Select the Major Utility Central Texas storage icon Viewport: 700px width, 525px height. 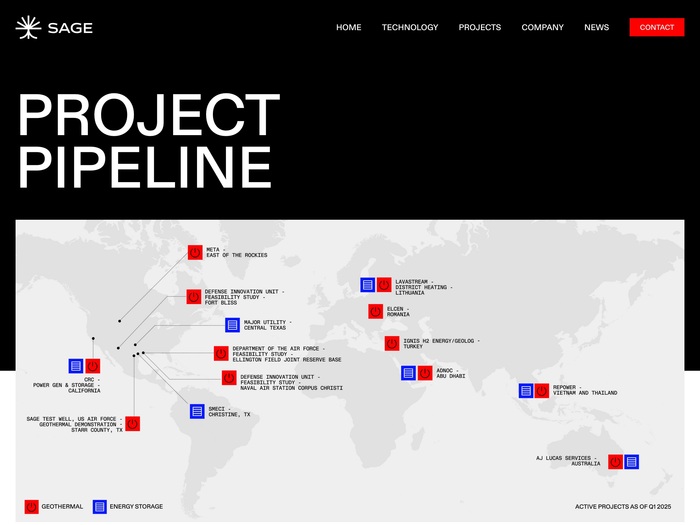233,325
